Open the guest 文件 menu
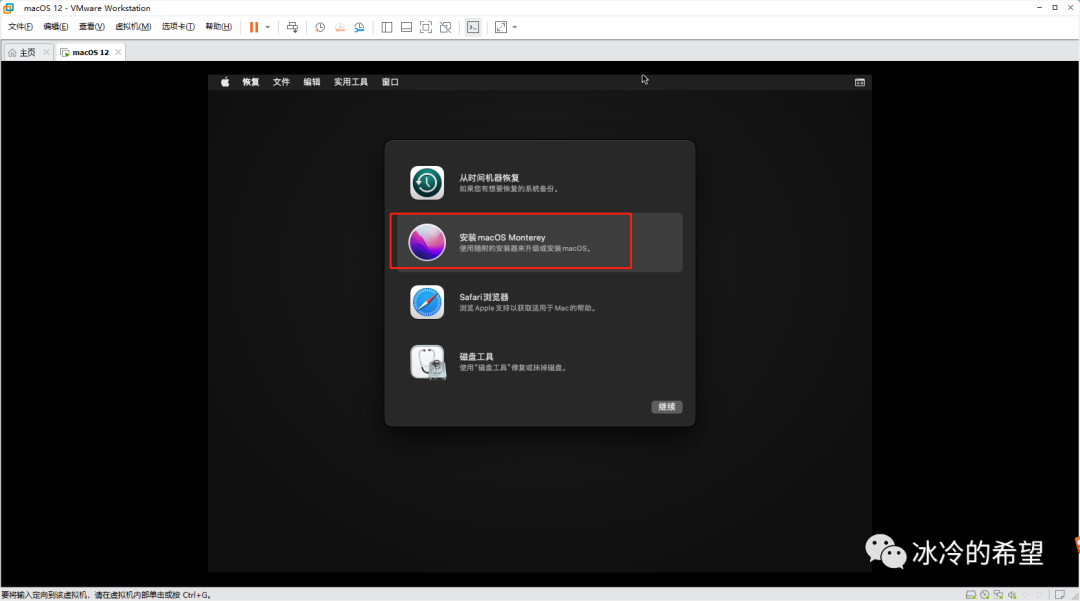Viewport: 1080px width, 601px height. coord(281,82)
